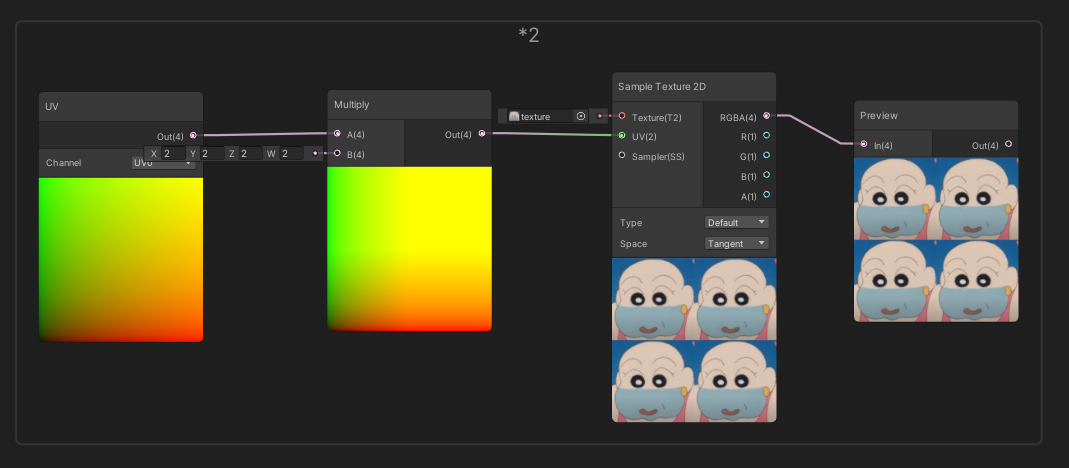Click the UV(2) input port on Sample Texture 2D
The height and width of the screenshot is (468, 1069).
point(622,136)
